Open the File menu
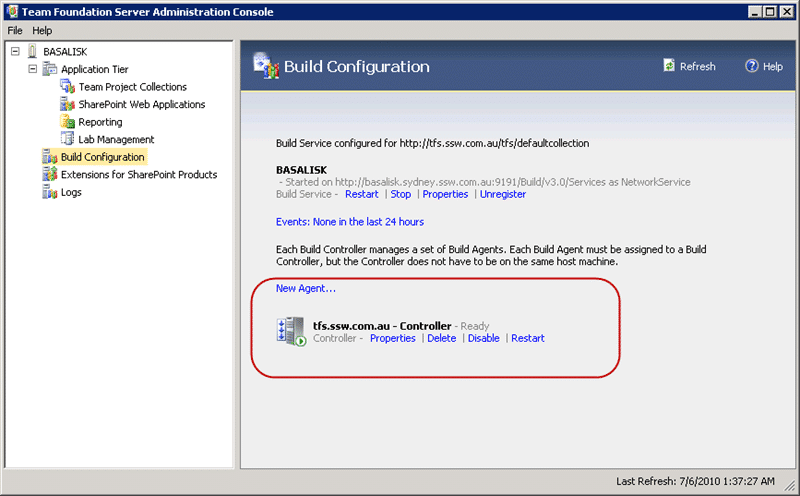 [15, 31]
